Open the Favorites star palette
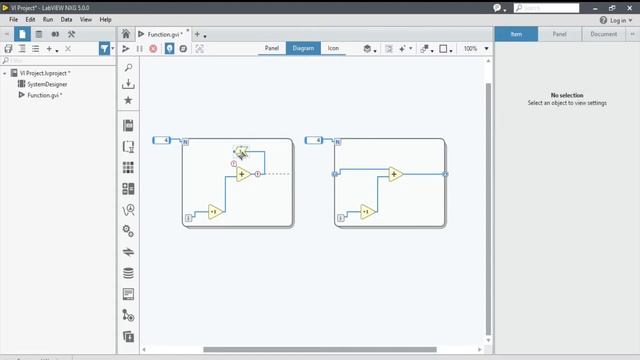Viewport: 640px width, 360px height. click(x=128, y=100)
